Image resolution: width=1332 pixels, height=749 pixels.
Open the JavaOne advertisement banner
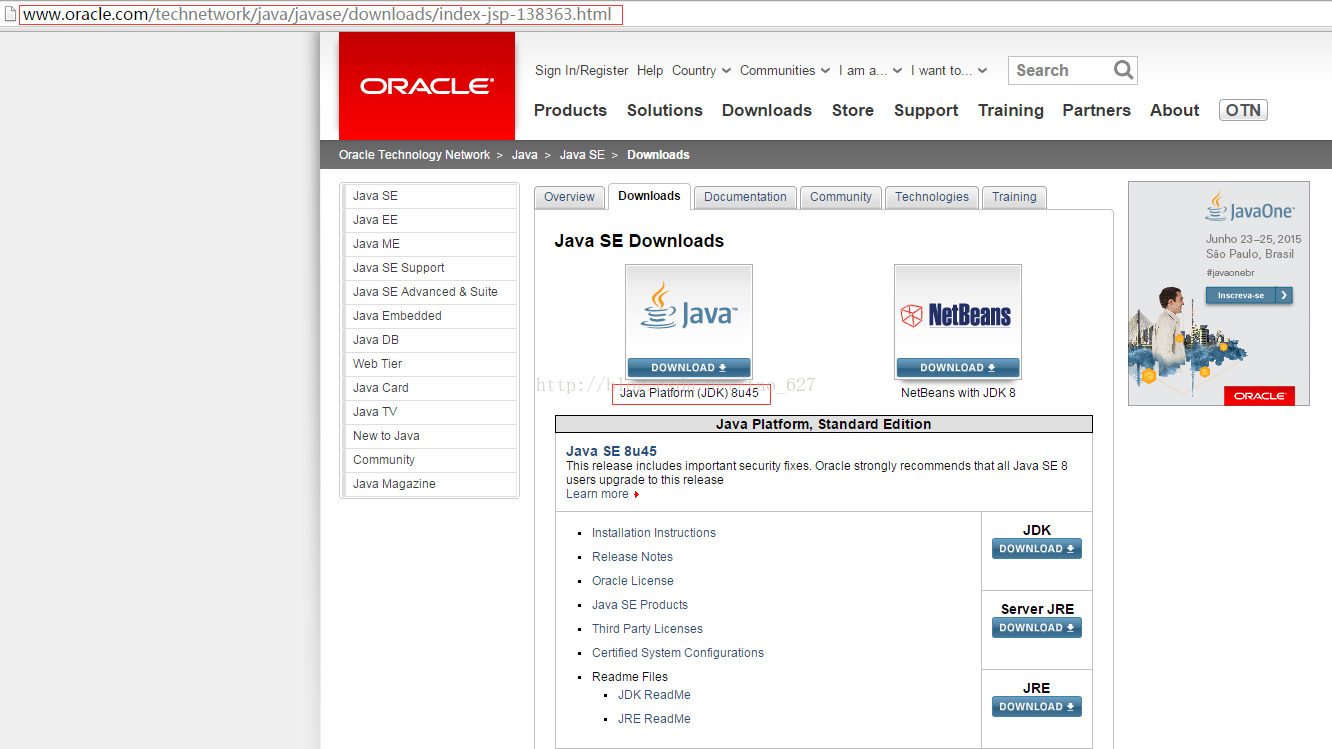coord(1218,293)
